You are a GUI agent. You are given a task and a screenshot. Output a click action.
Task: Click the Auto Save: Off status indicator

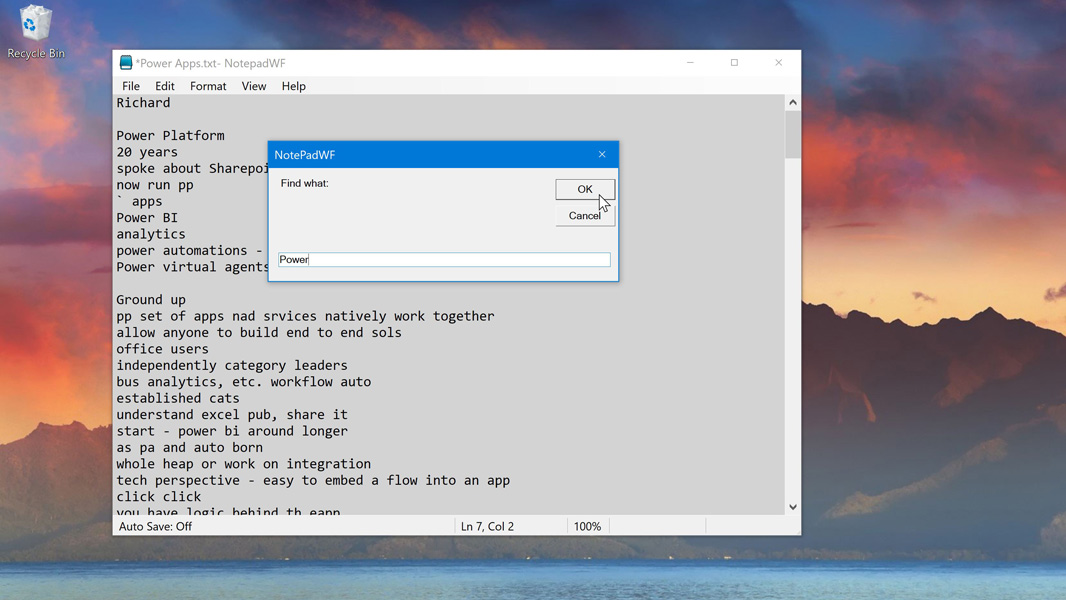pyautogui.click(x=156, y=526)
